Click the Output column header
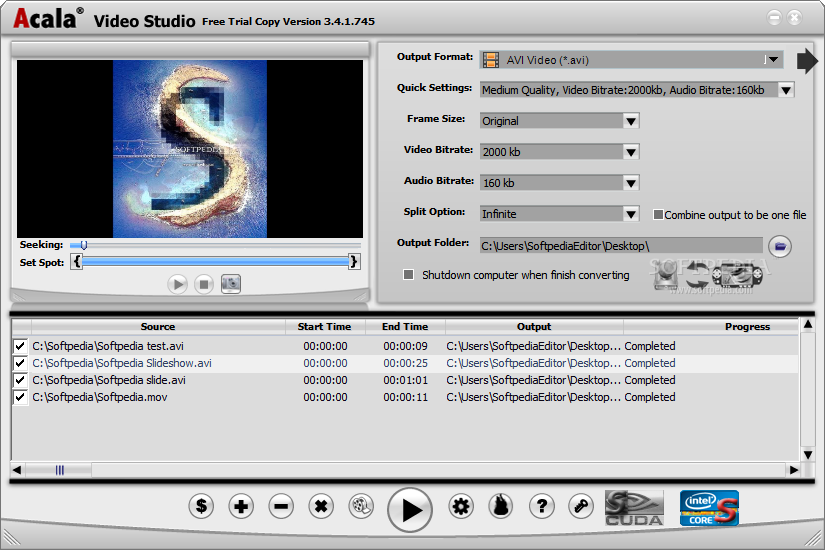The height and width of the screenshot is (550, 825). (534, 327)
